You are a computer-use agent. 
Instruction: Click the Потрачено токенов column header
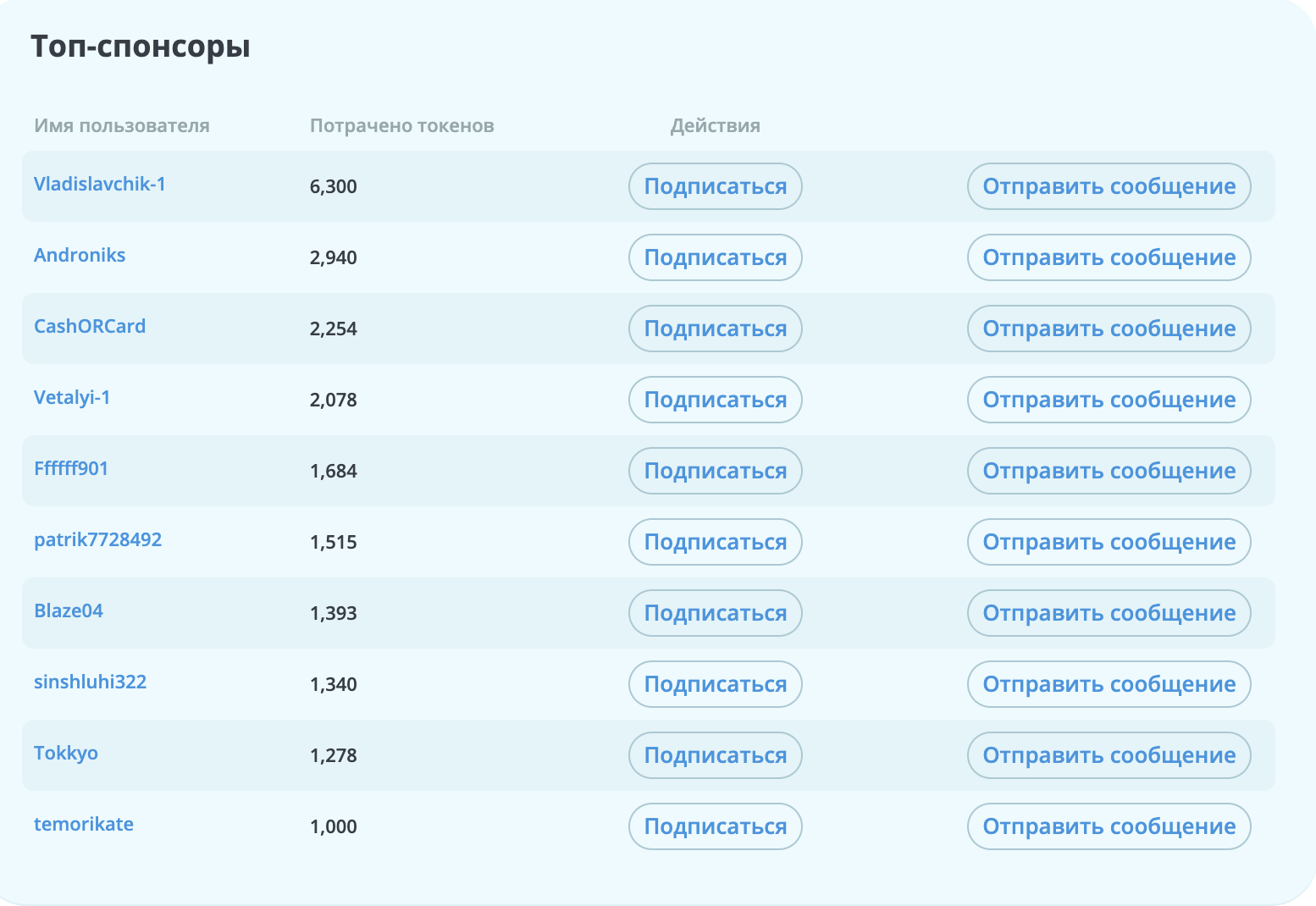coord(402,126)
